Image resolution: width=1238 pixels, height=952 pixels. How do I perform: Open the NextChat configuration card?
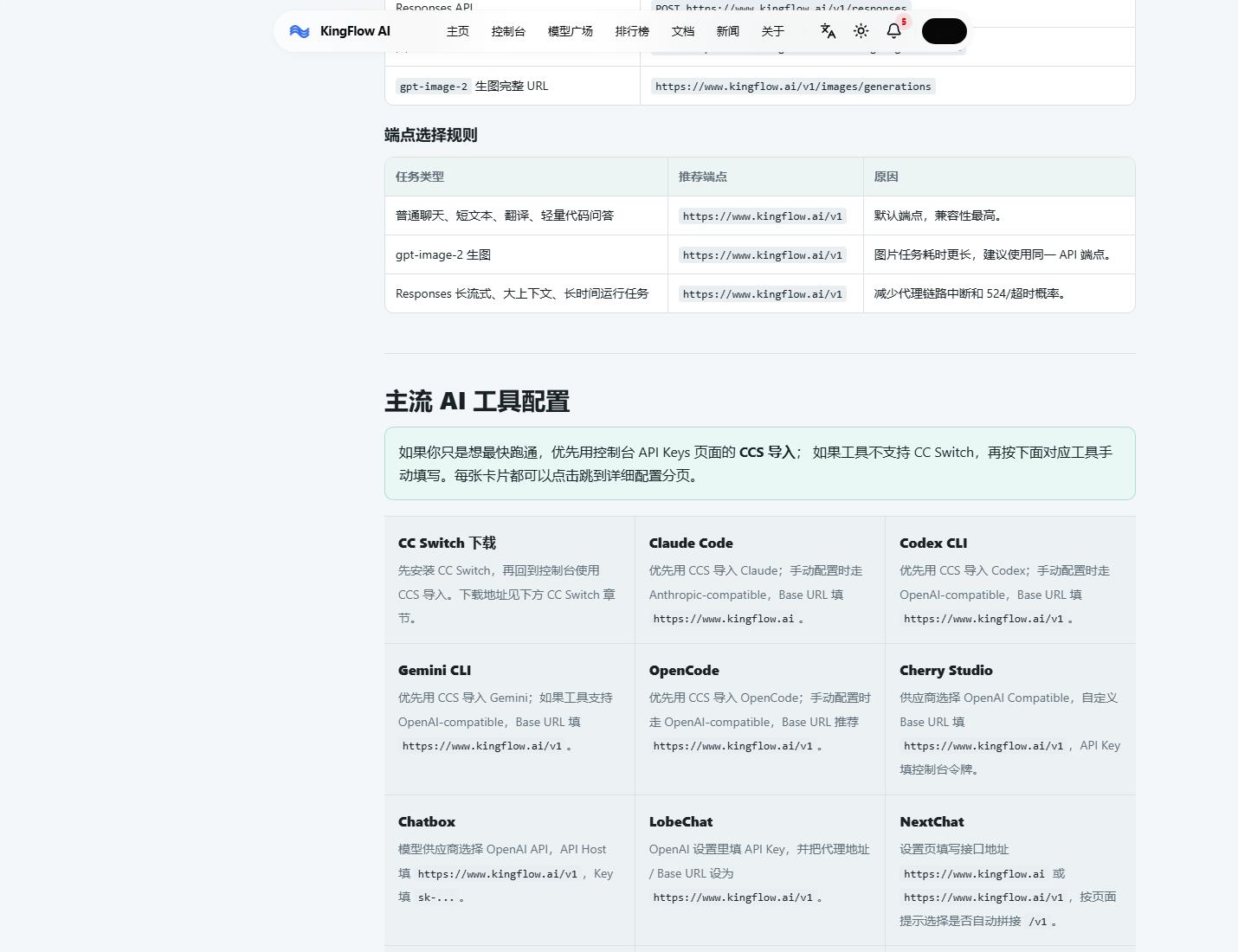pos(1010,870)
